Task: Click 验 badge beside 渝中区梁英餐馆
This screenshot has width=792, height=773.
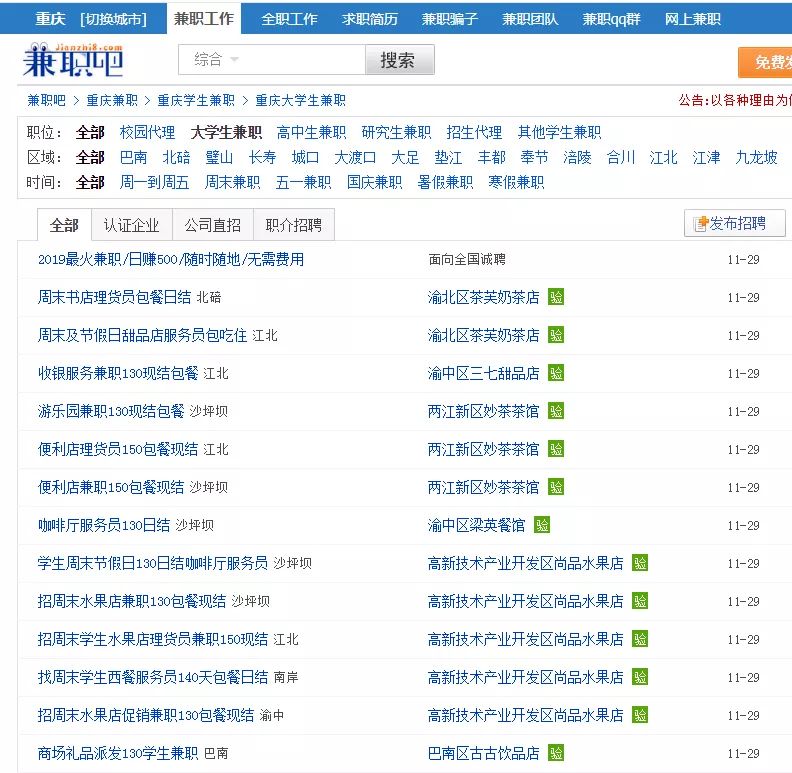Action: pyautogui.click(x=542, y=525)
